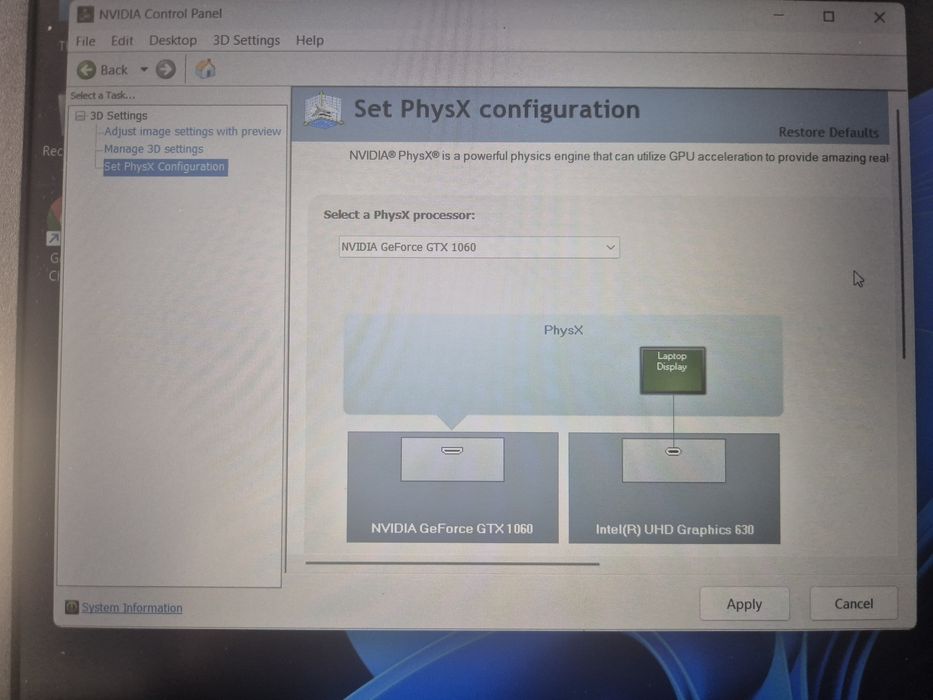The image size is (933, 700).
Task: Maximize the NVIDIA Control Panel window
Action: 828,17
